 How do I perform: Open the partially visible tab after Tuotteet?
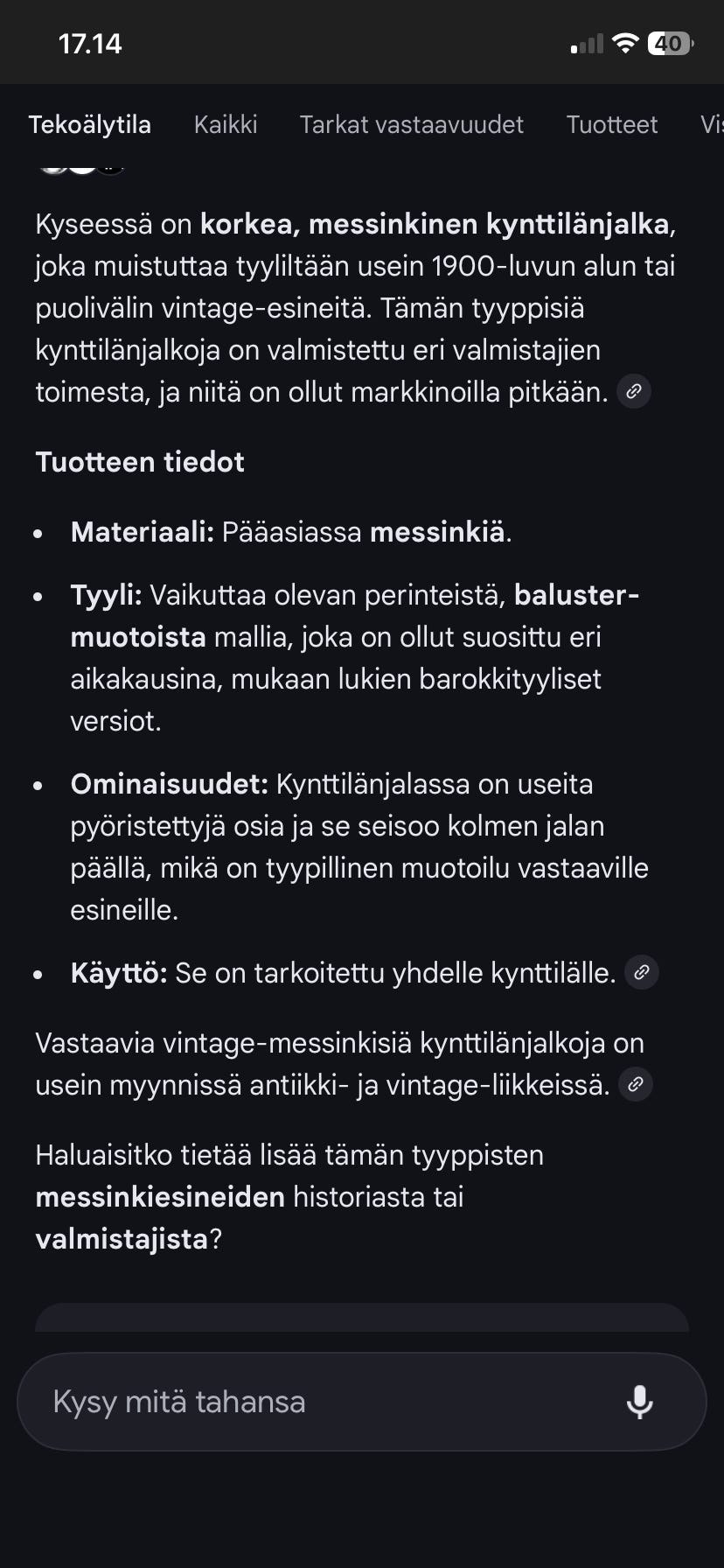pos(714,124)
